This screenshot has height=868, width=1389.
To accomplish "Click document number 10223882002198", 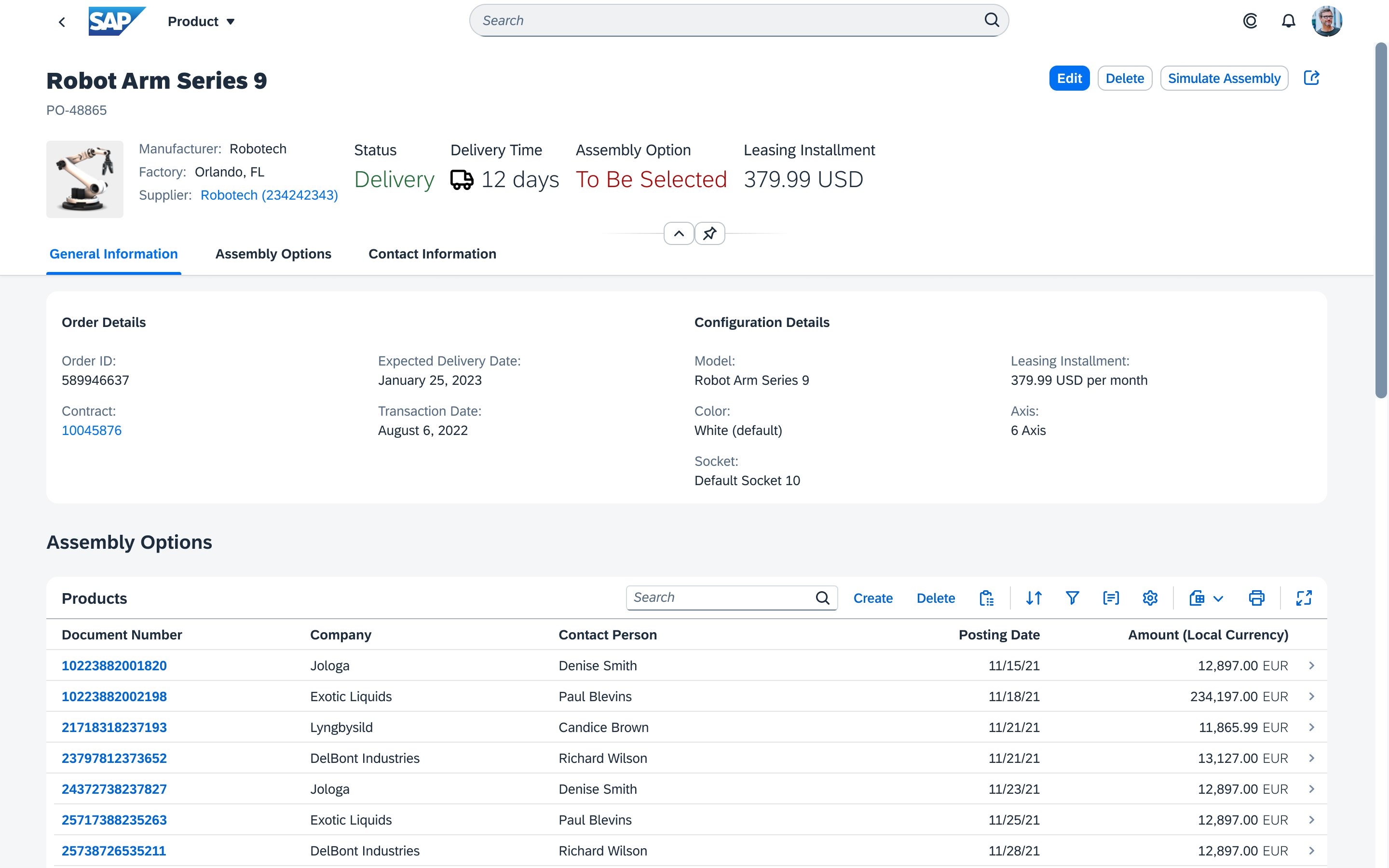I will (113, 696).
